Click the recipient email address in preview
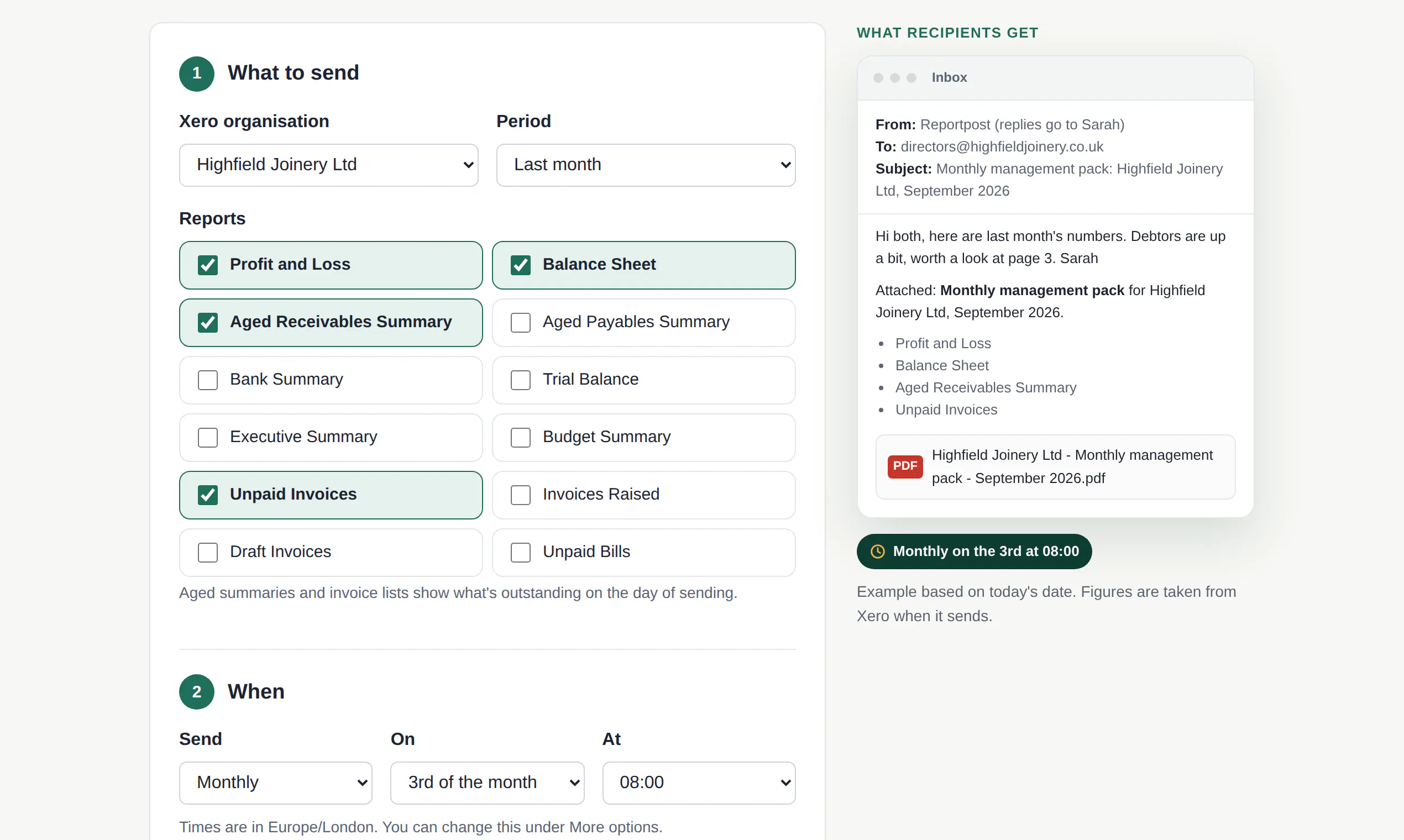The width and height of the screenshot is (1404, 840). click(1002, 146)
